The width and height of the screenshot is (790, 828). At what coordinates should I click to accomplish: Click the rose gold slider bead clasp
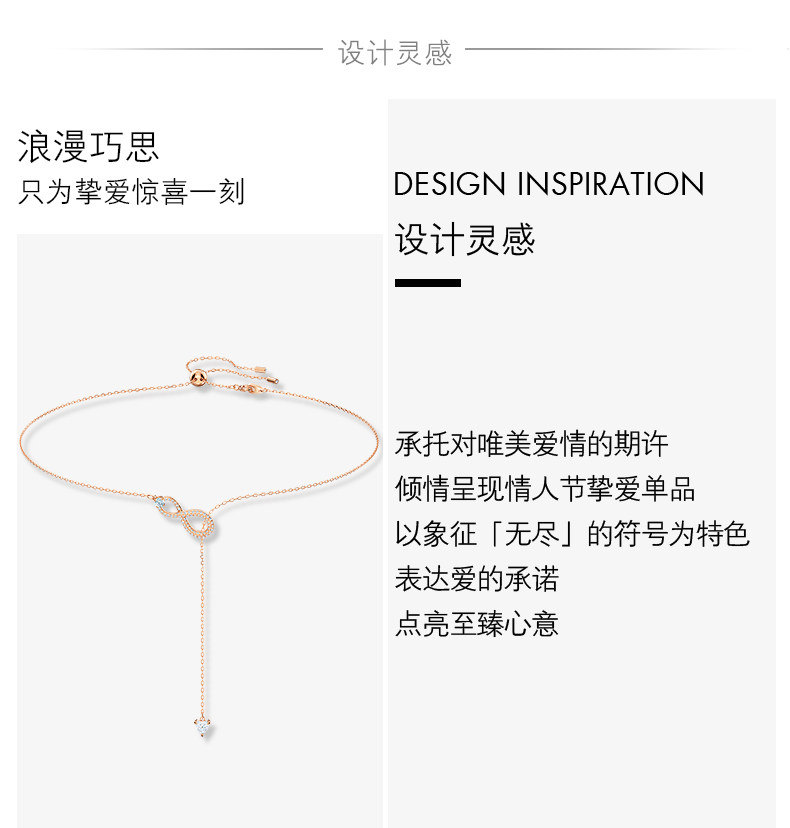point(198,380)
